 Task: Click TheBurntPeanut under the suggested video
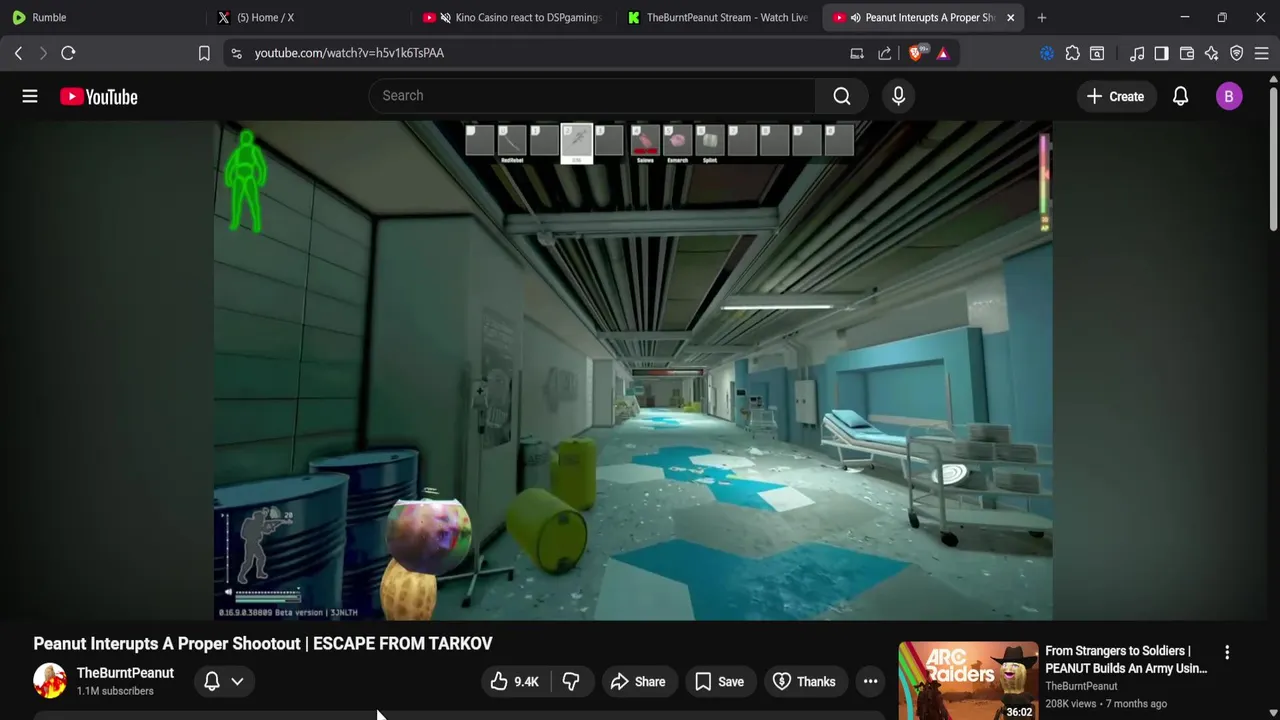coord(1081,686)
